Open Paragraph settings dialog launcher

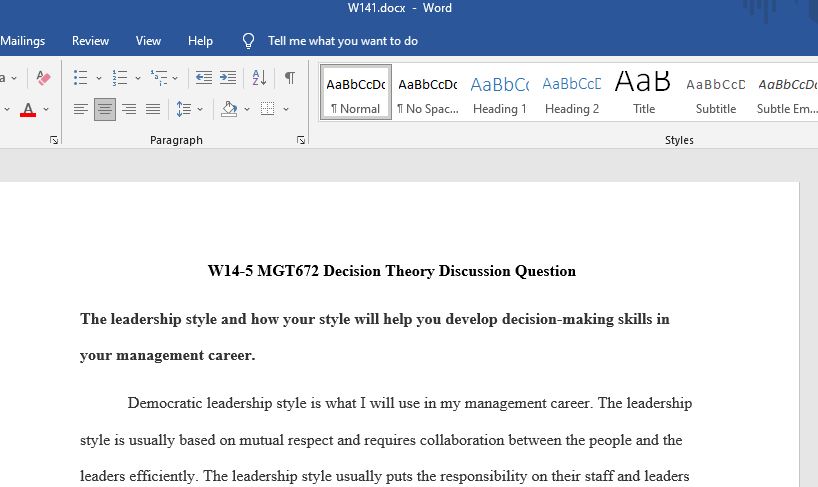coord(301,140)
